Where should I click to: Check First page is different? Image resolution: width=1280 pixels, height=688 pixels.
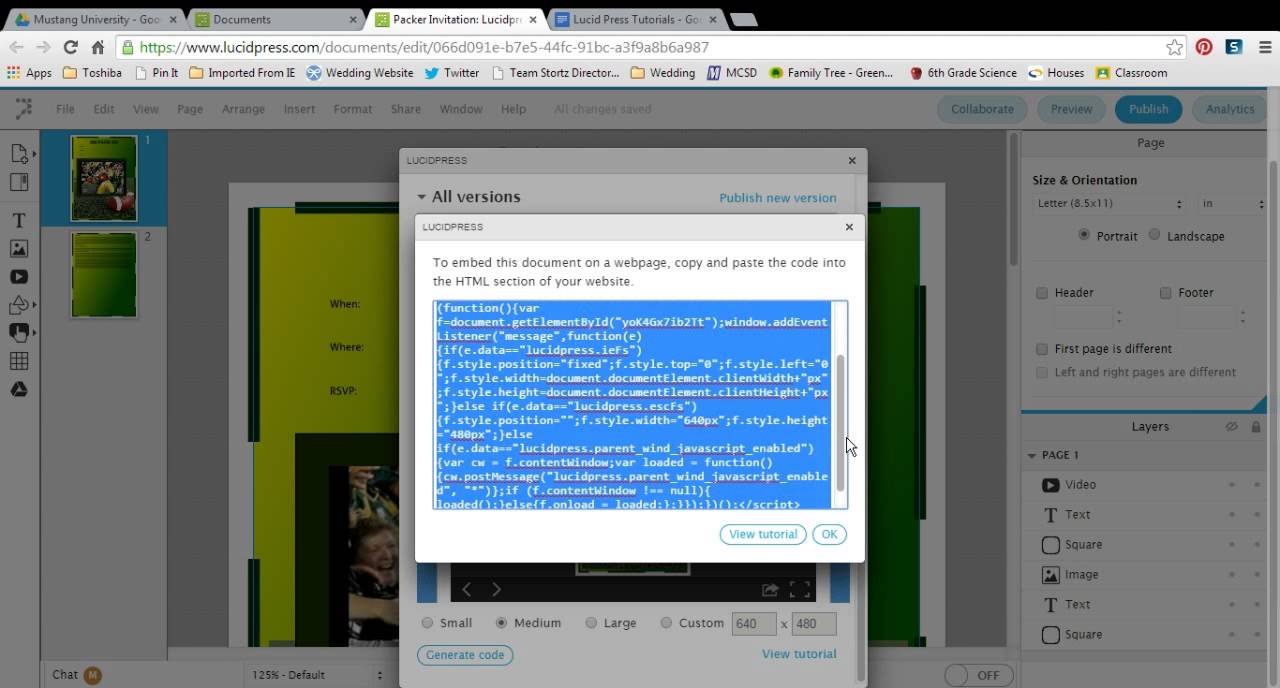pos(1042,349)
